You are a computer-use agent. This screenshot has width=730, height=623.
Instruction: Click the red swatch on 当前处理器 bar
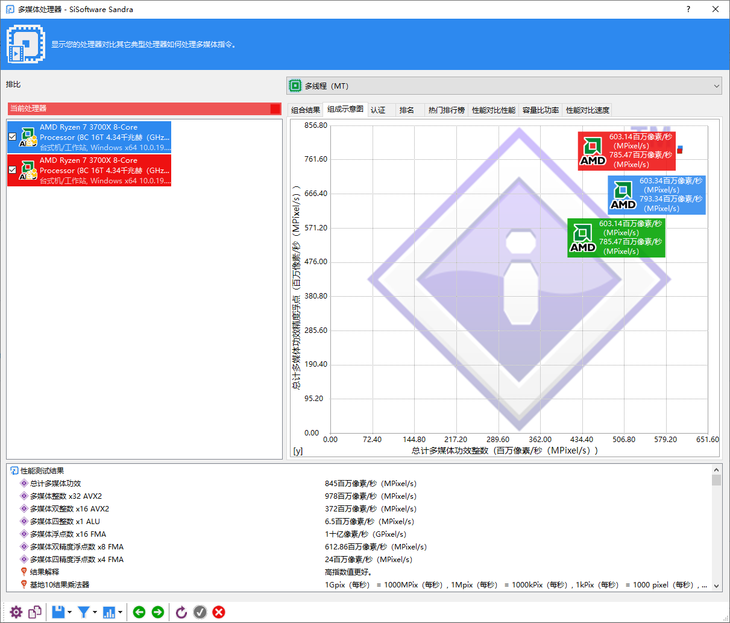[x=276, y=108]
